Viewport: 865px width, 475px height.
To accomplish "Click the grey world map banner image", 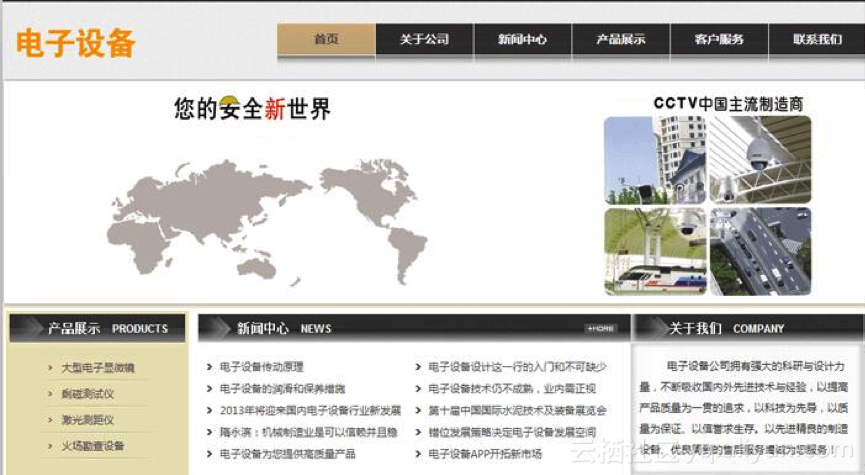I will [267, 222].
